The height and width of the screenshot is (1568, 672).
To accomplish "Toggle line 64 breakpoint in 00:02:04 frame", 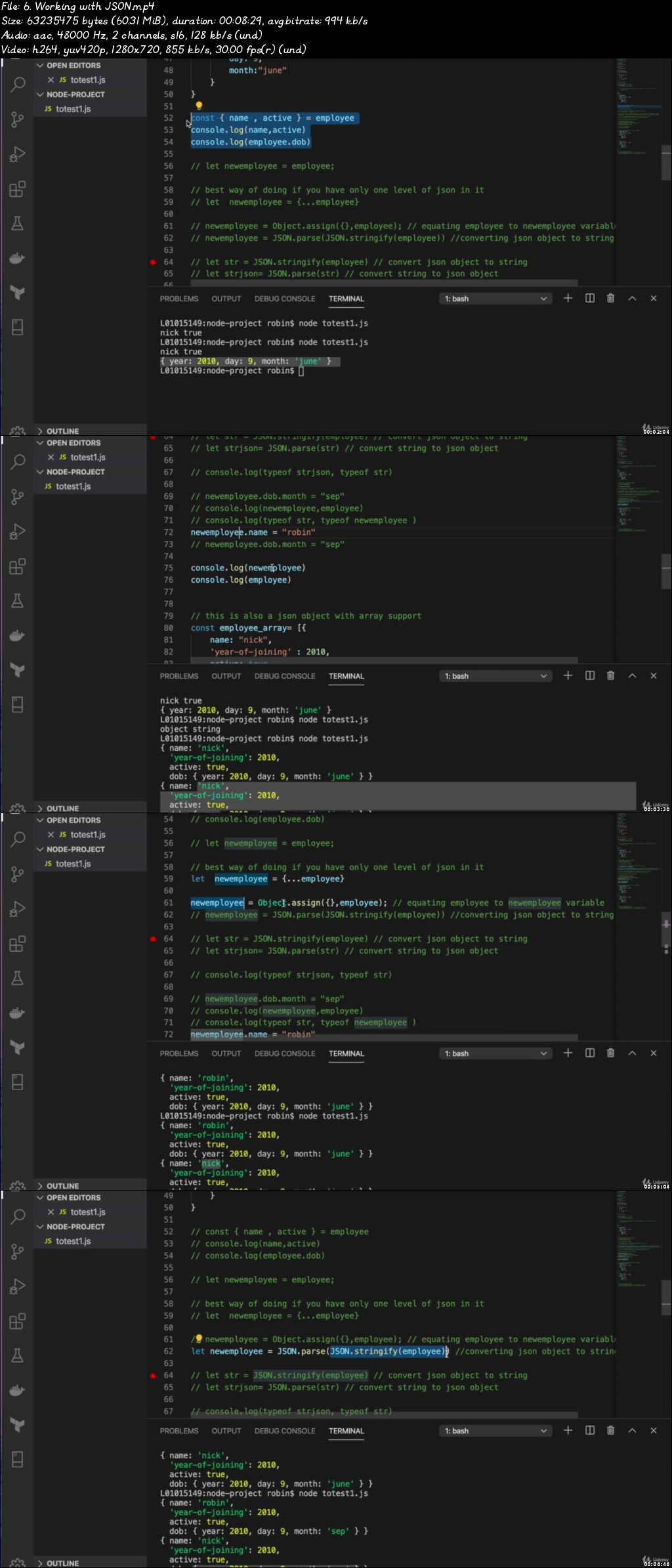I will pyautogui.click(x=153, y=262).
